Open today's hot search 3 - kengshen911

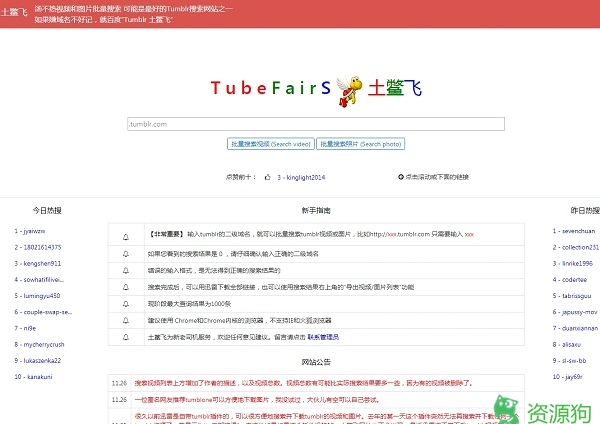tap(38, 263)
